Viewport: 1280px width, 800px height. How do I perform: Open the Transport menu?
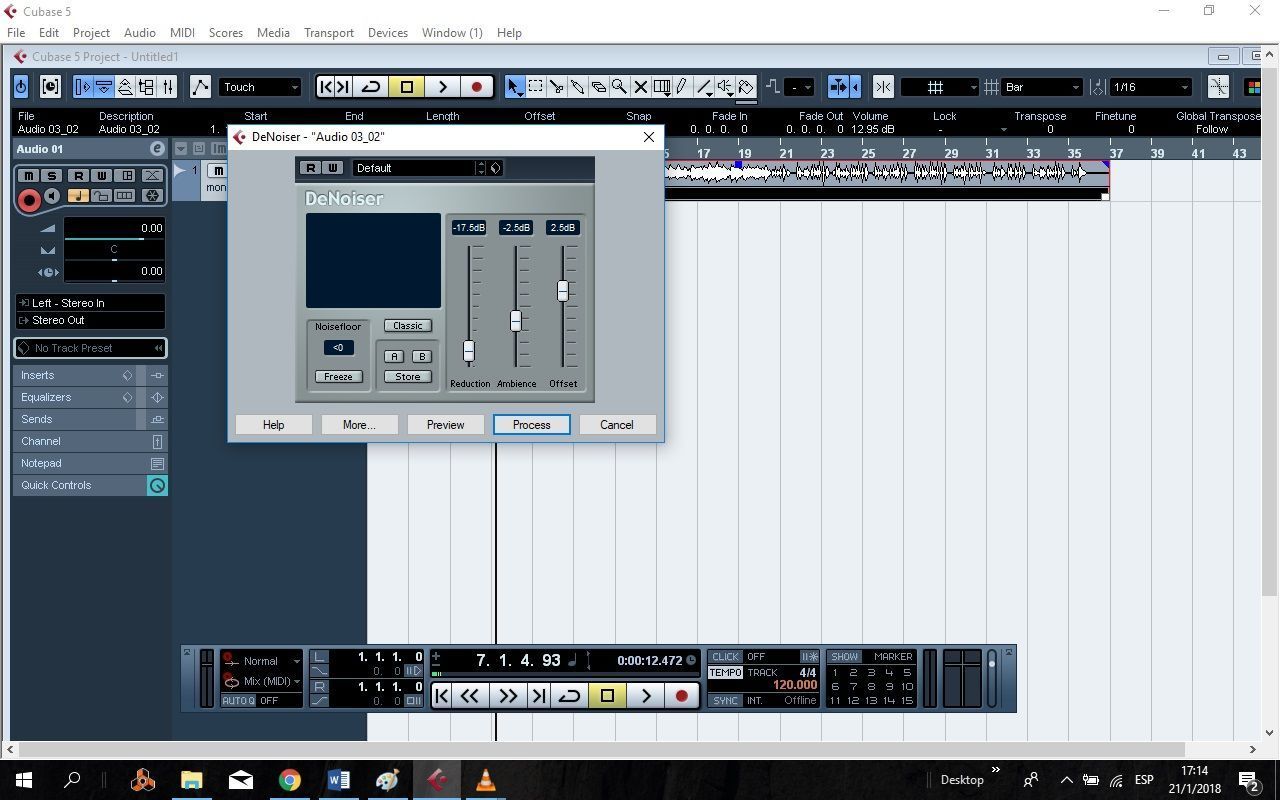pyautogui.click(x=328, y=32)
